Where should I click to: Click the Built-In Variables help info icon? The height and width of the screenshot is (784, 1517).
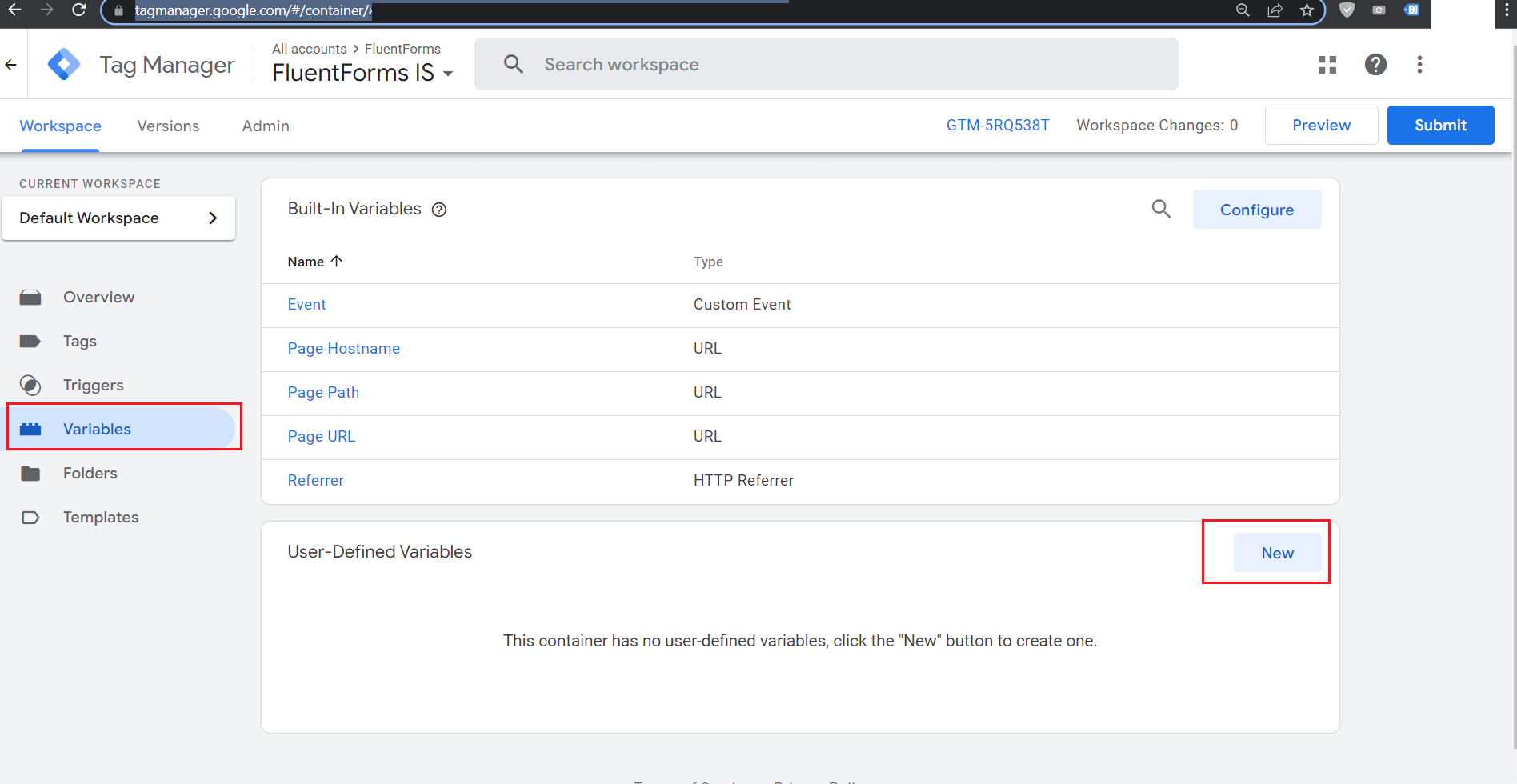point(439,210)
